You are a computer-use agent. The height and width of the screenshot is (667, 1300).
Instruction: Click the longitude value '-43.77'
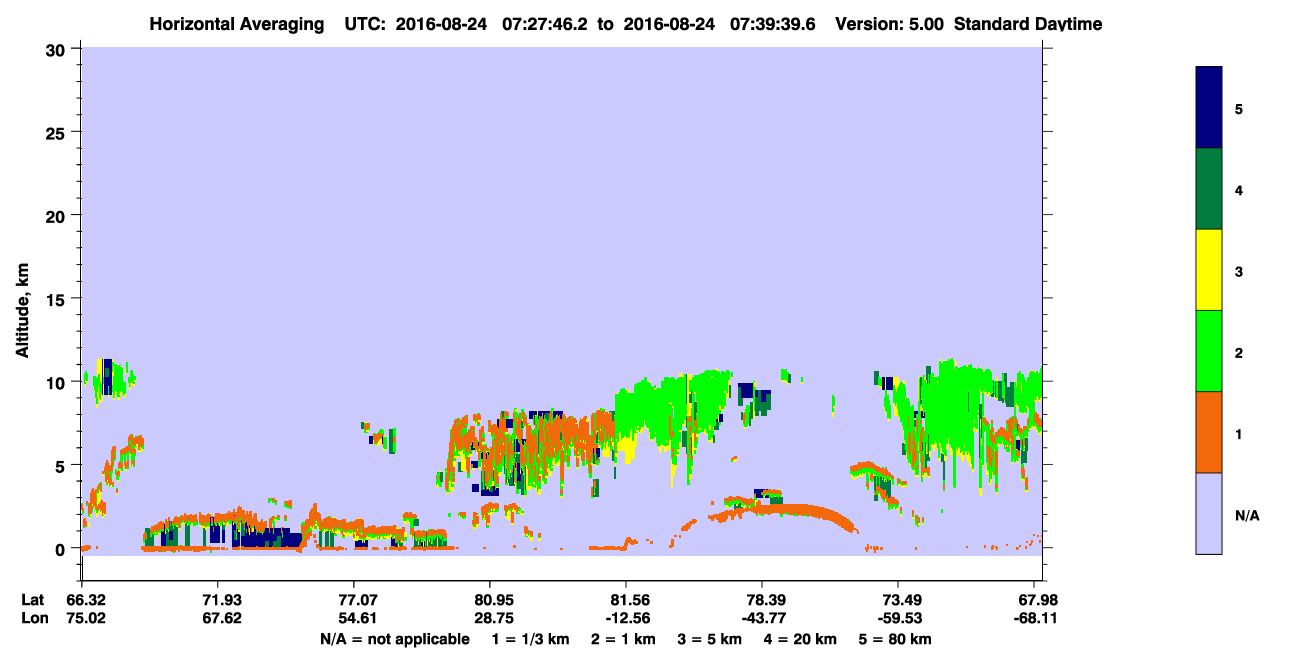click(762, 618)
